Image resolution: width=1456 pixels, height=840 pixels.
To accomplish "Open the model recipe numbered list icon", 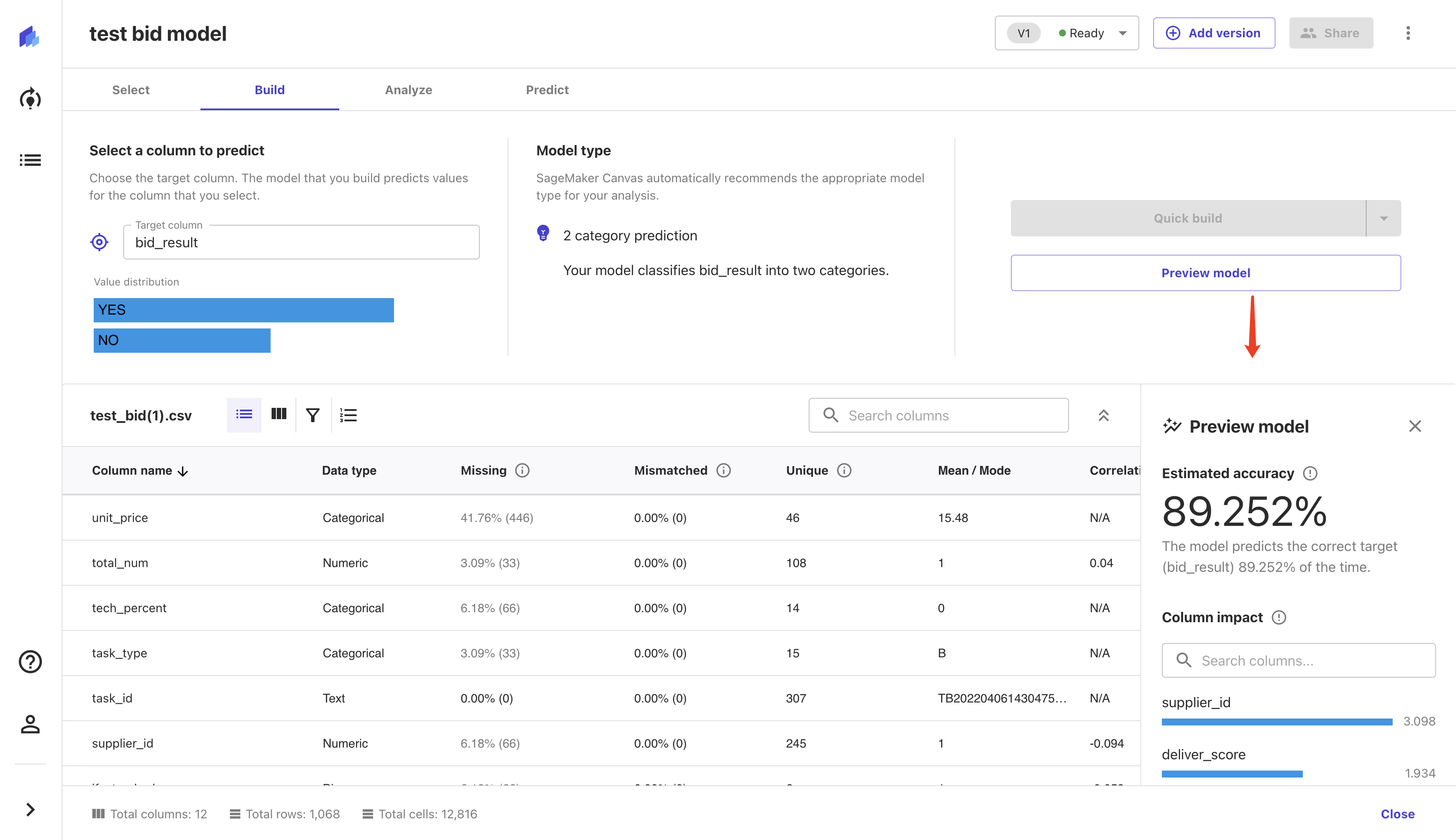I will point(348,415).
